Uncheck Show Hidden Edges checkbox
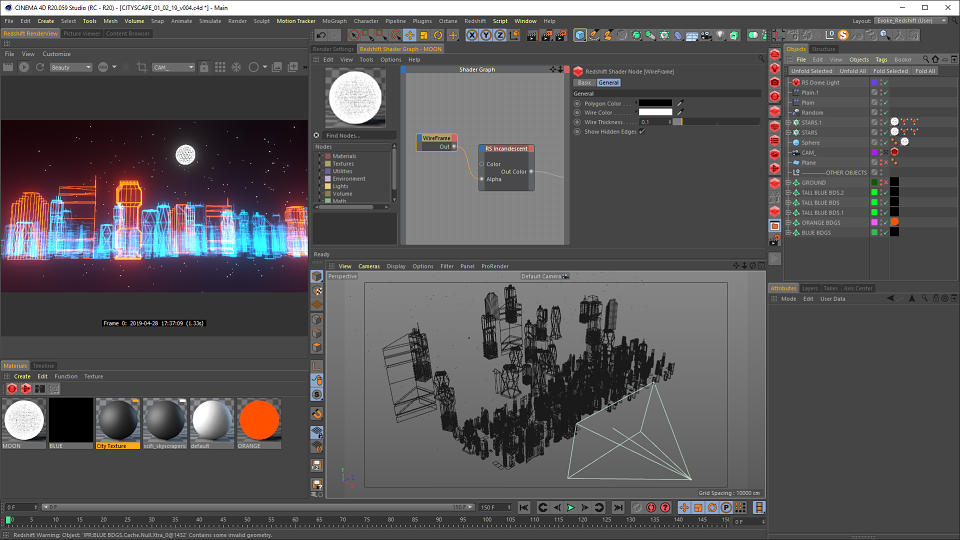Image resolution: width=960 pixels, height=540 pixels. (x=642, y=132)
